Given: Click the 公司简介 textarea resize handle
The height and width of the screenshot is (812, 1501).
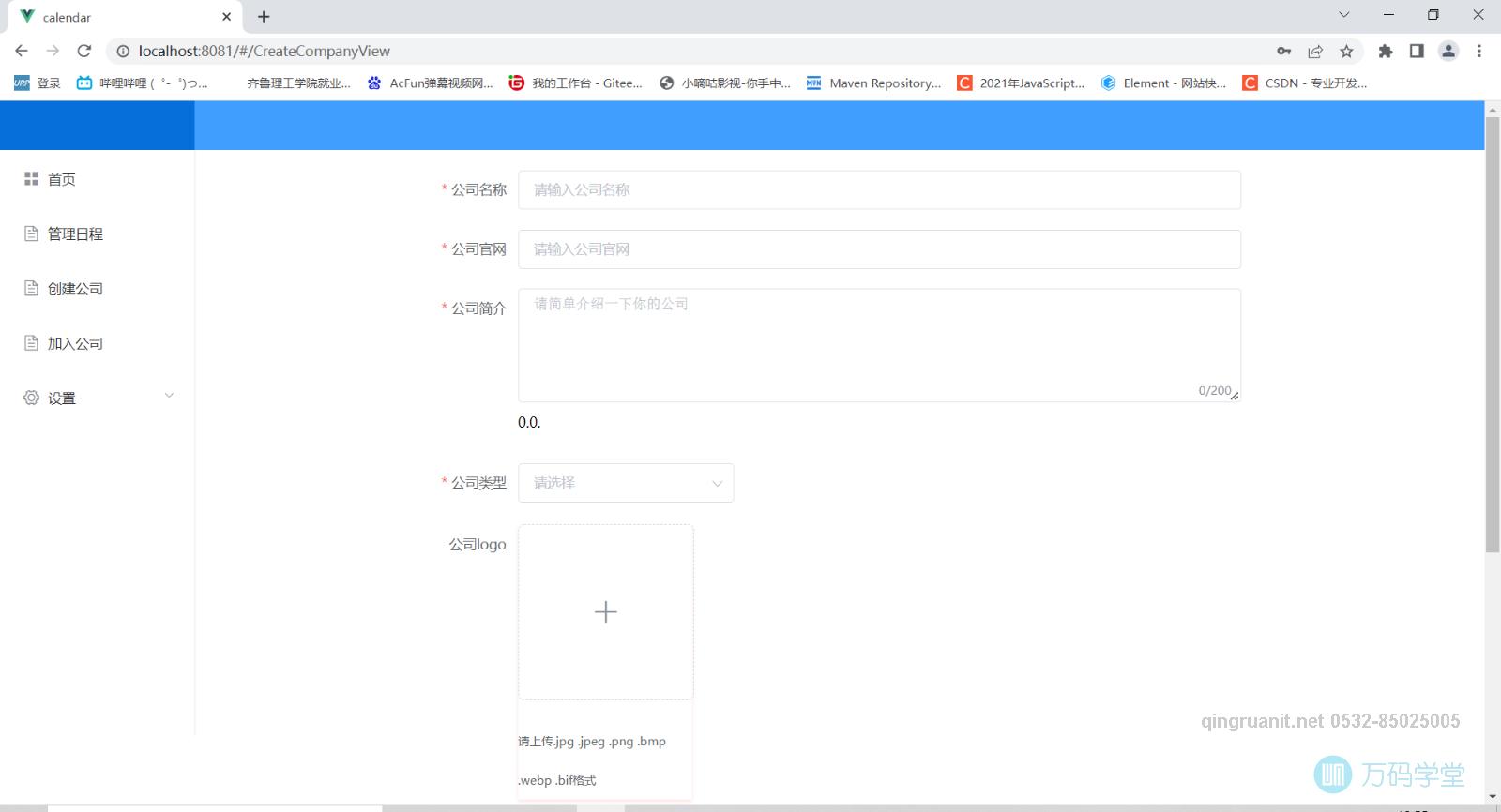Looking at the screenshot, I should (1235, 396).
